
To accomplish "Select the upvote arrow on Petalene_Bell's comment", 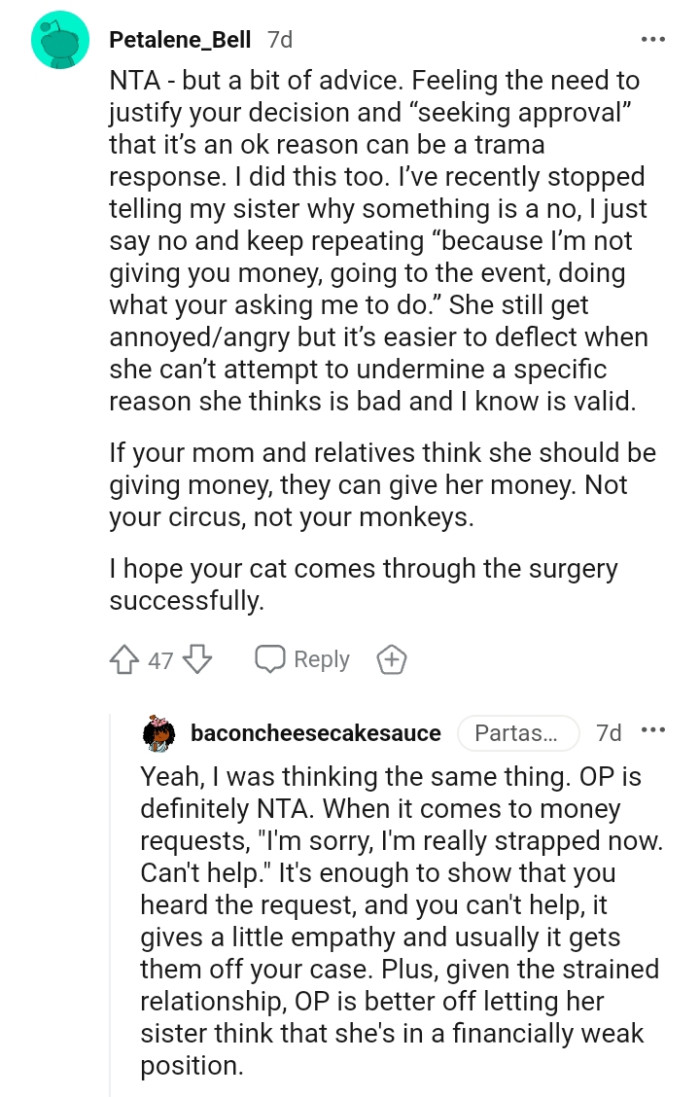I will click(x=124, y=658).
